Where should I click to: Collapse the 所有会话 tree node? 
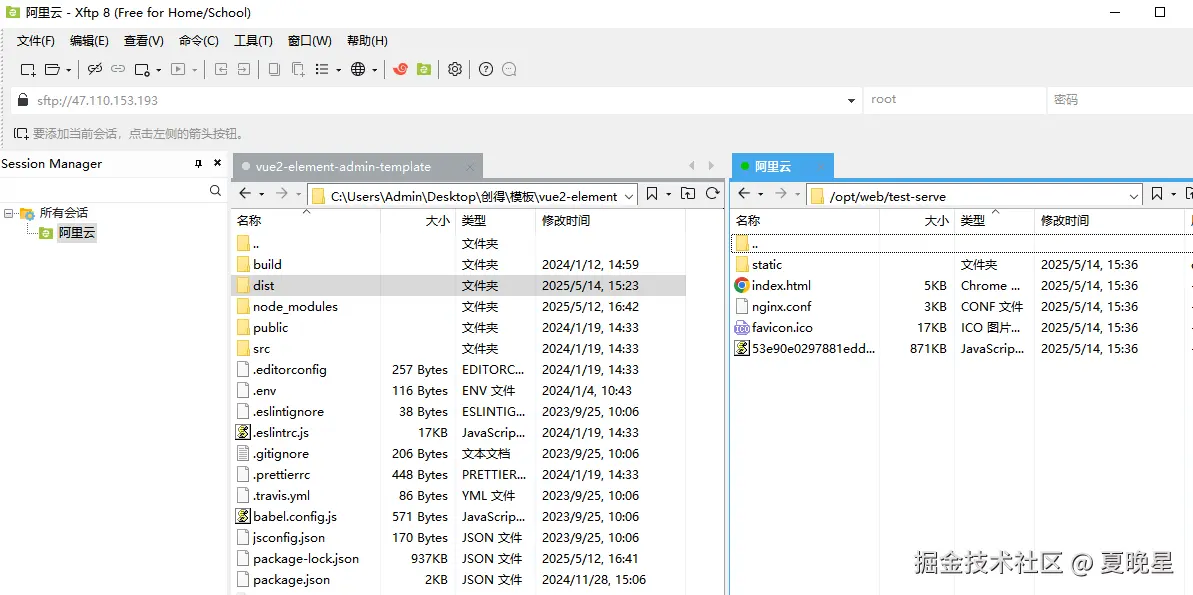point(8,213)
